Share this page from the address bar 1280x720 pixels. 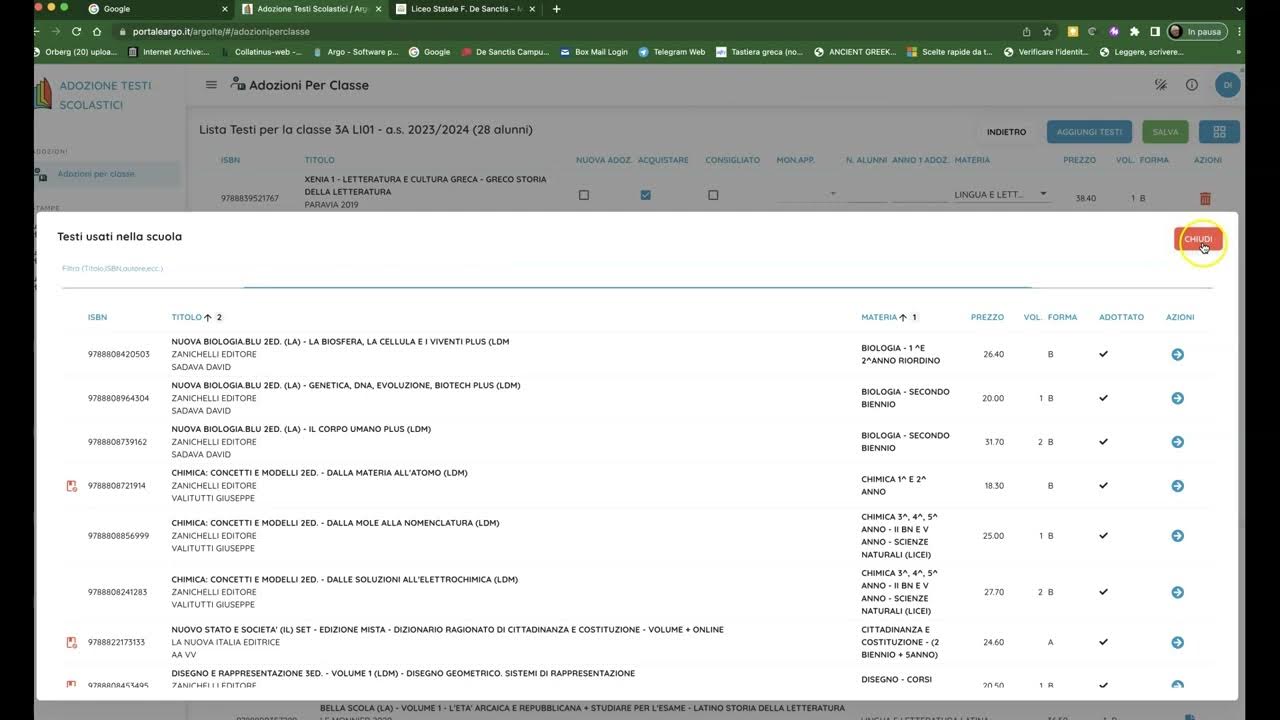[x=1026, y=31]
